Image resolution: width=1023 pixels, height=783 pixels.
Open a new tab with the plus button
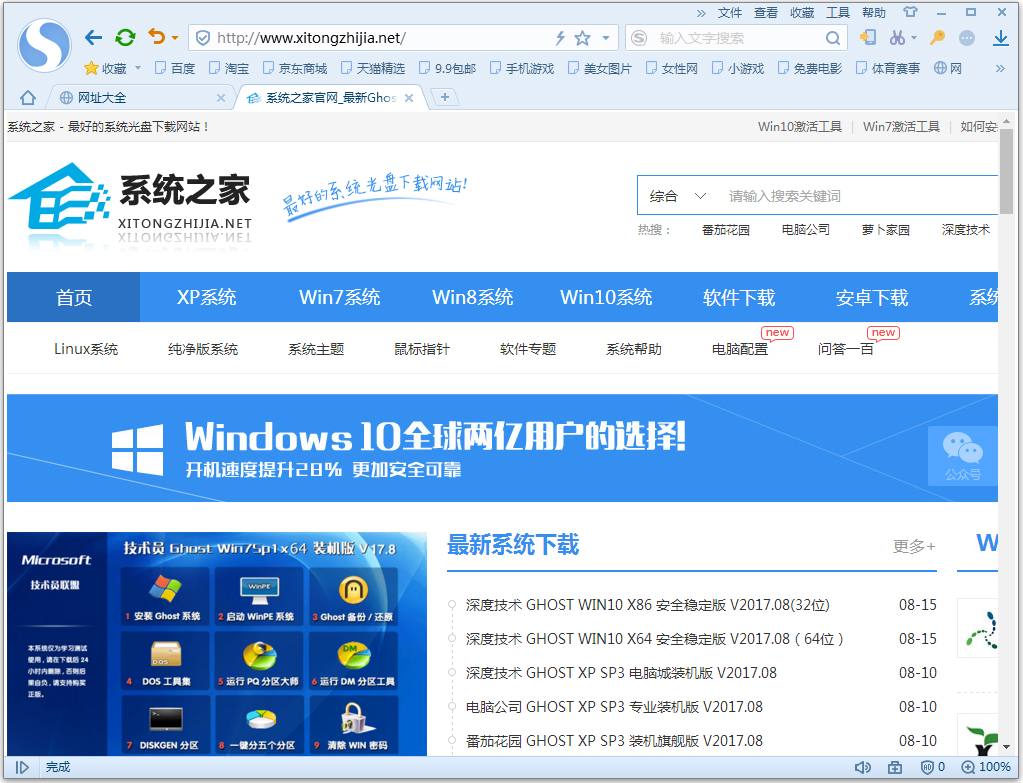click(x=444, y=97)
